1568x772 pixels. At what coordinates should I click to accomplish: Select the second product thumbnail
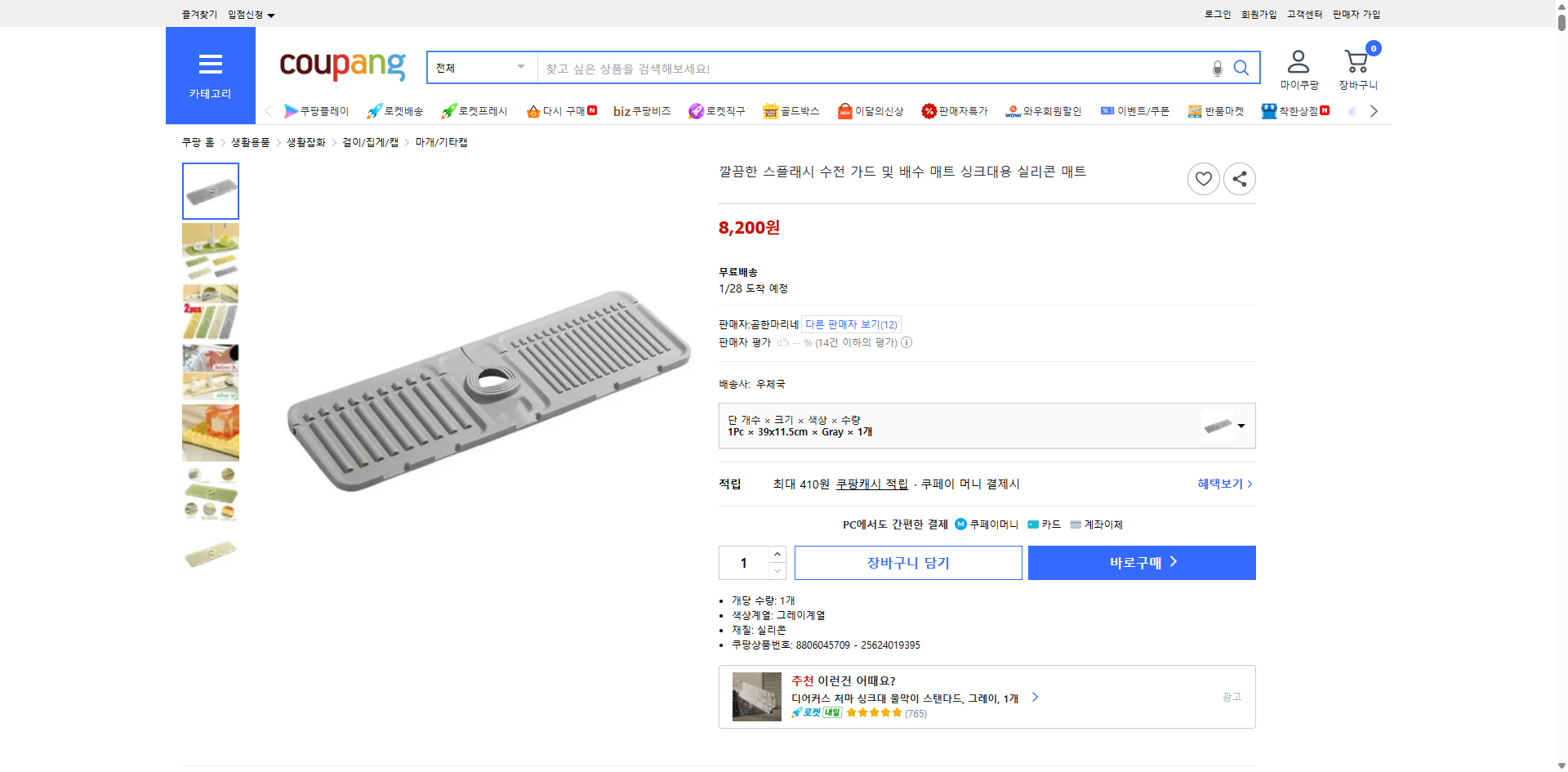click(210, 251)
